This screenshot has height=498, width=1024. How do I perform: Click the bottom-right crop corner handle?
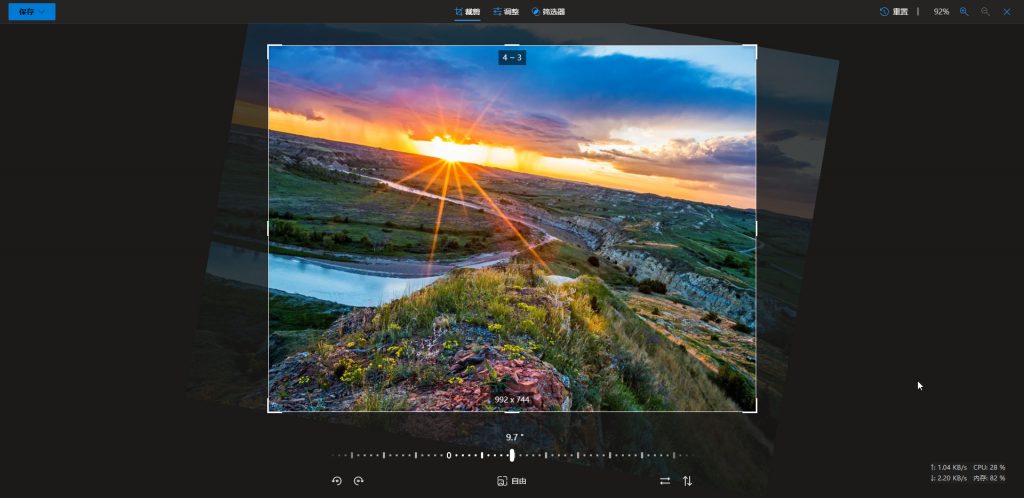click(755, 410)
